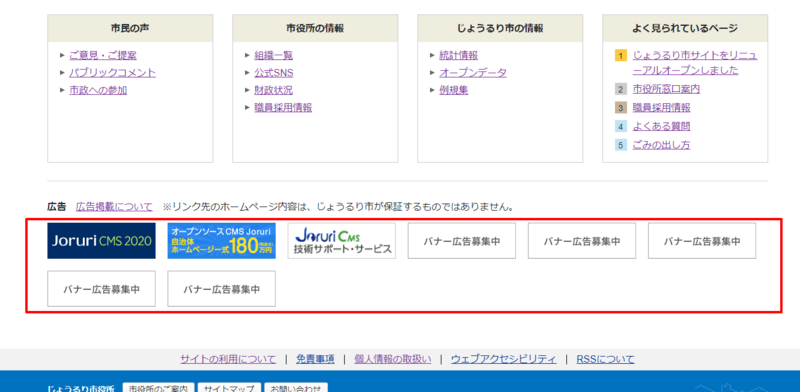Click the 市役所のご案内 button
The height and width of the screenshot is (392, 800).
click(159, 388)
